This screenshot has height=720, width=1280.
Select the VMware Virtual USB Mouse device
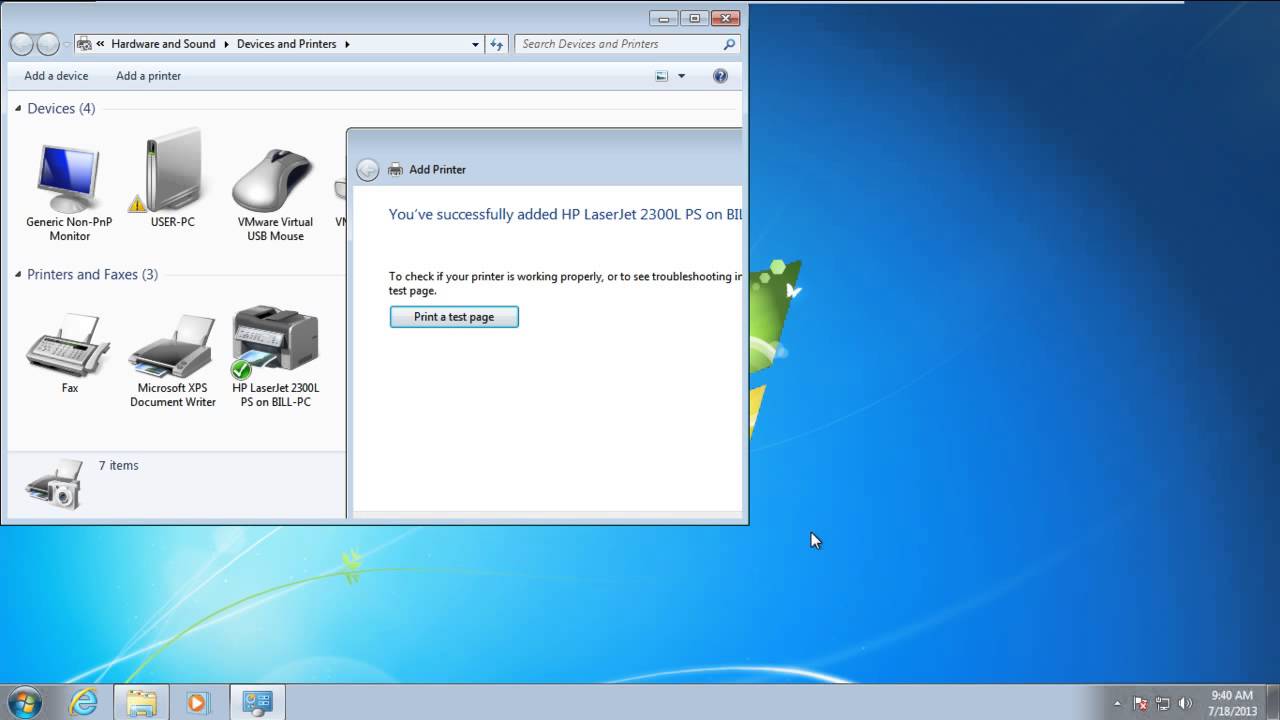[275, 194]
